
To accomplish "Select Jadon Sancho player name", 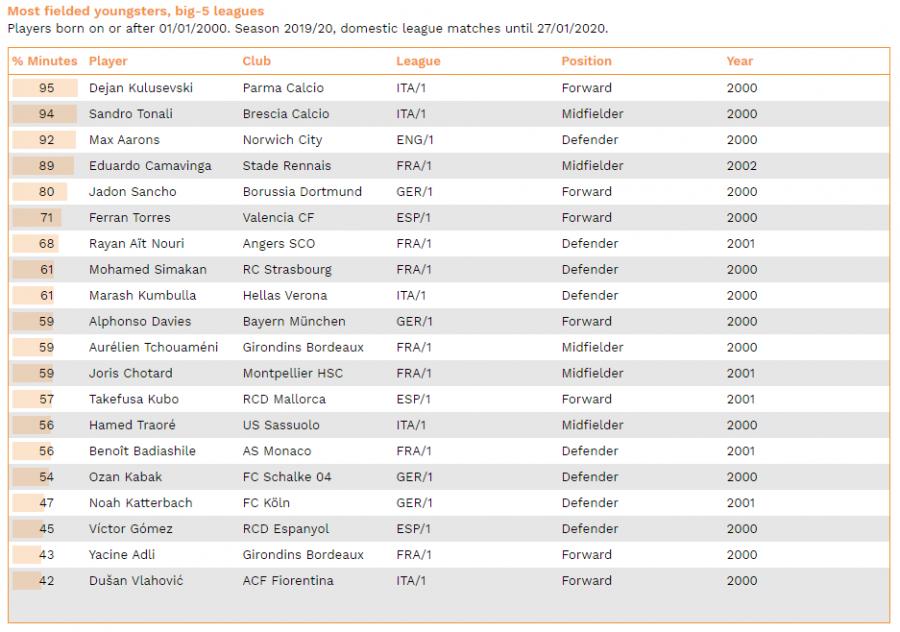I will point(133,192).
